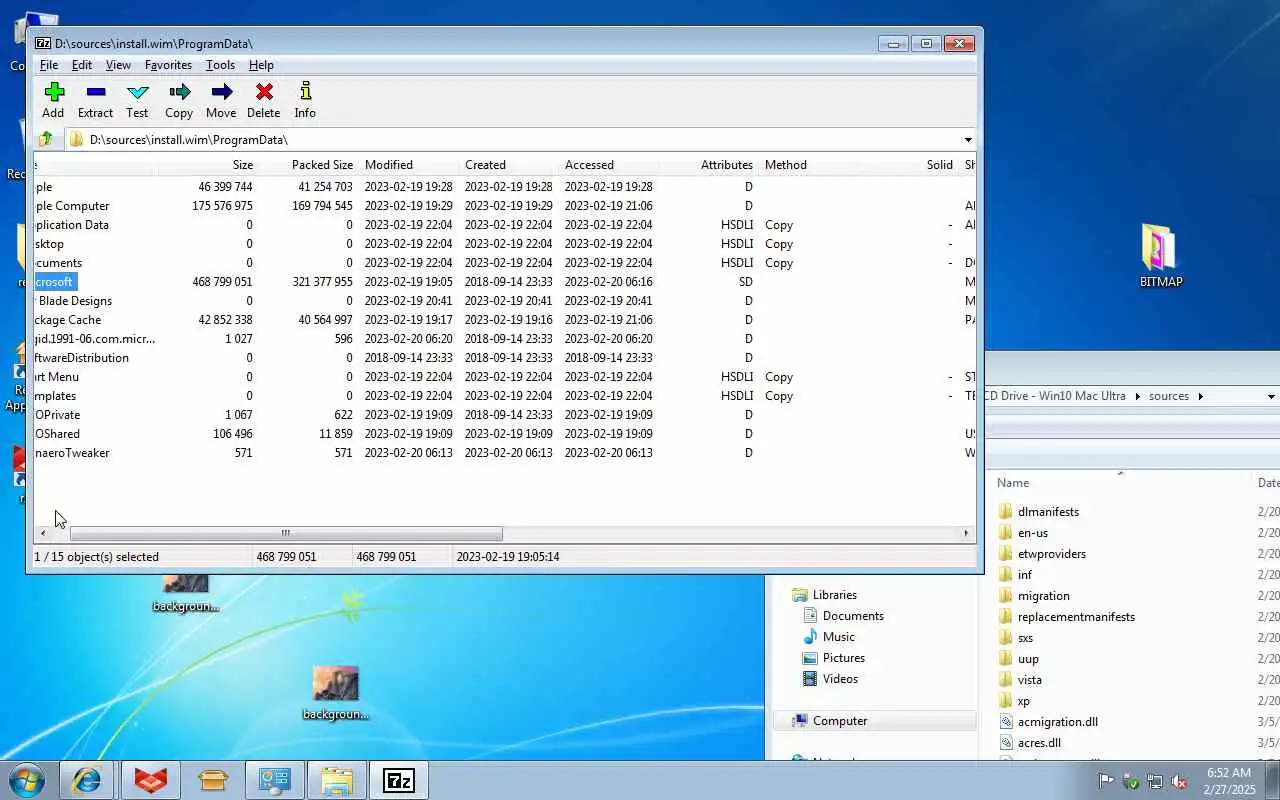Screen dimensions: 1280x800
Task: Open Internet Explorer from the taskbar
Action: [86, 780]
